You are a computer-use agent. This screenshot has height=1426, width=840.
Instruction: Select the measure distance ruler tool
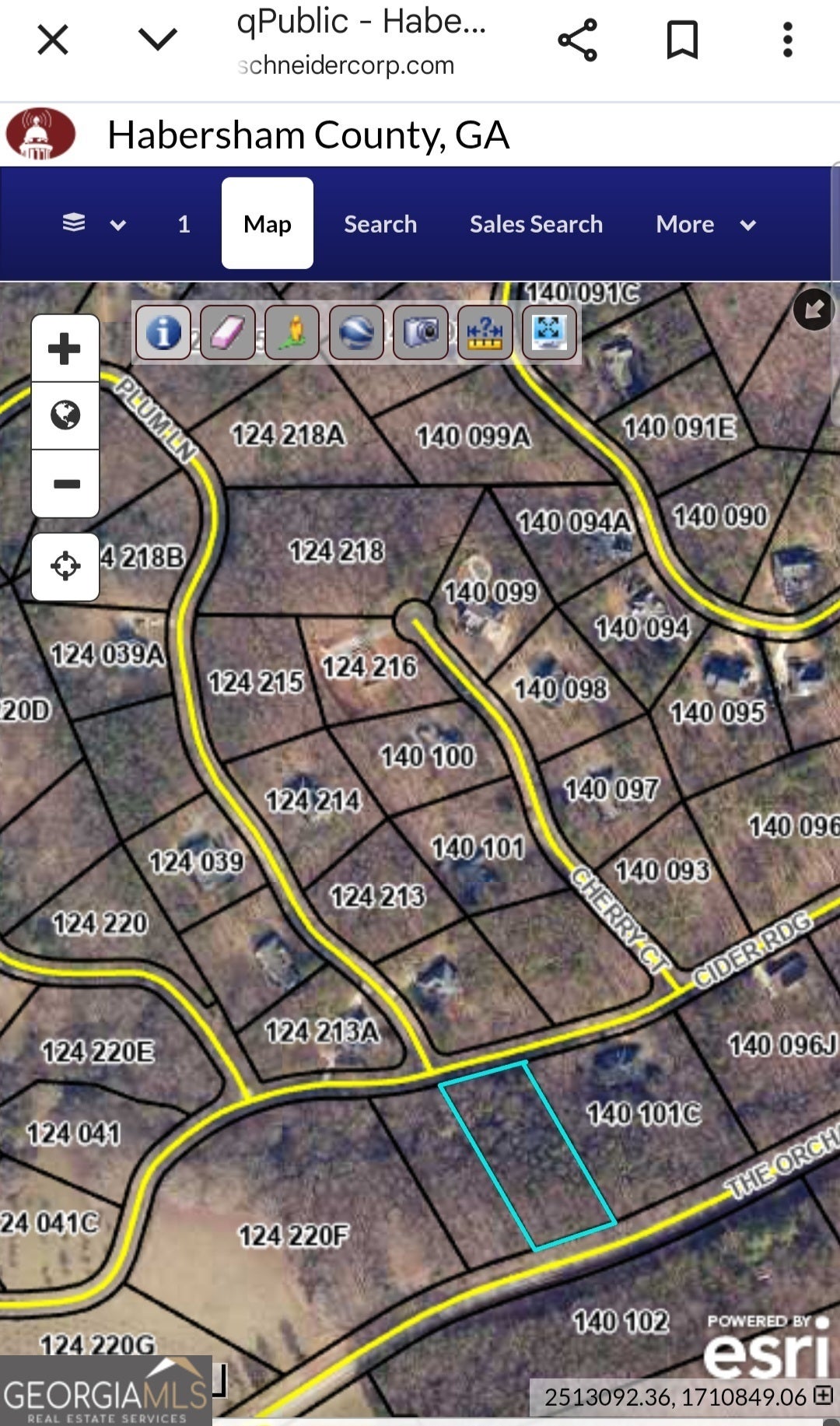point(485,333)
